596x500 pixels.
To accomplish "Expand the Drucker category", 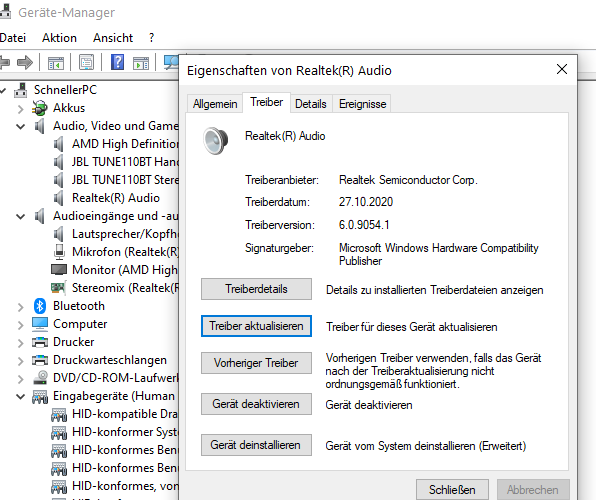I will (21, 343).
